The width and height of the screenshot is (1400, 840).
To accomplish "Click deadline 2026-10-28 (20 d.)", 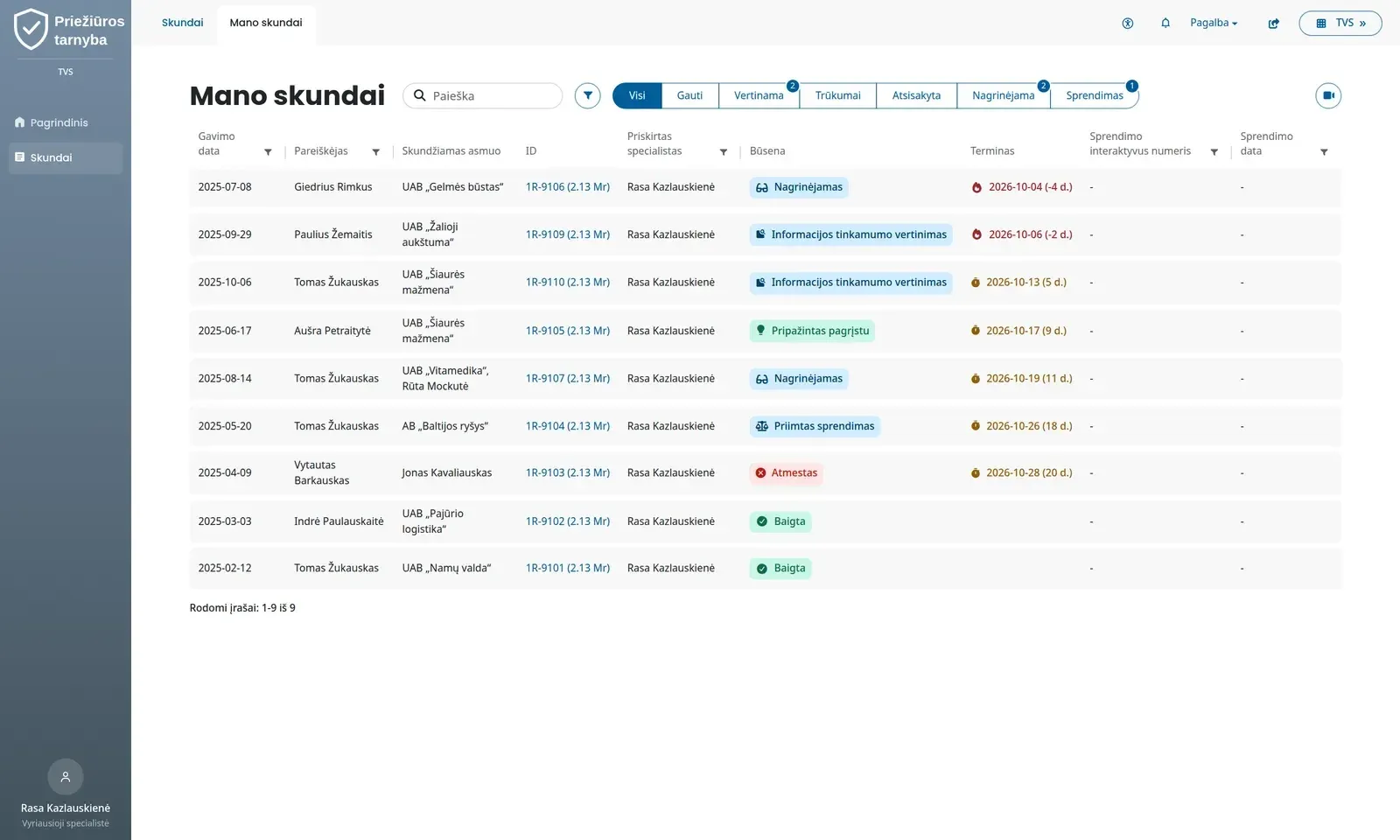I will tap(1021, 473).
